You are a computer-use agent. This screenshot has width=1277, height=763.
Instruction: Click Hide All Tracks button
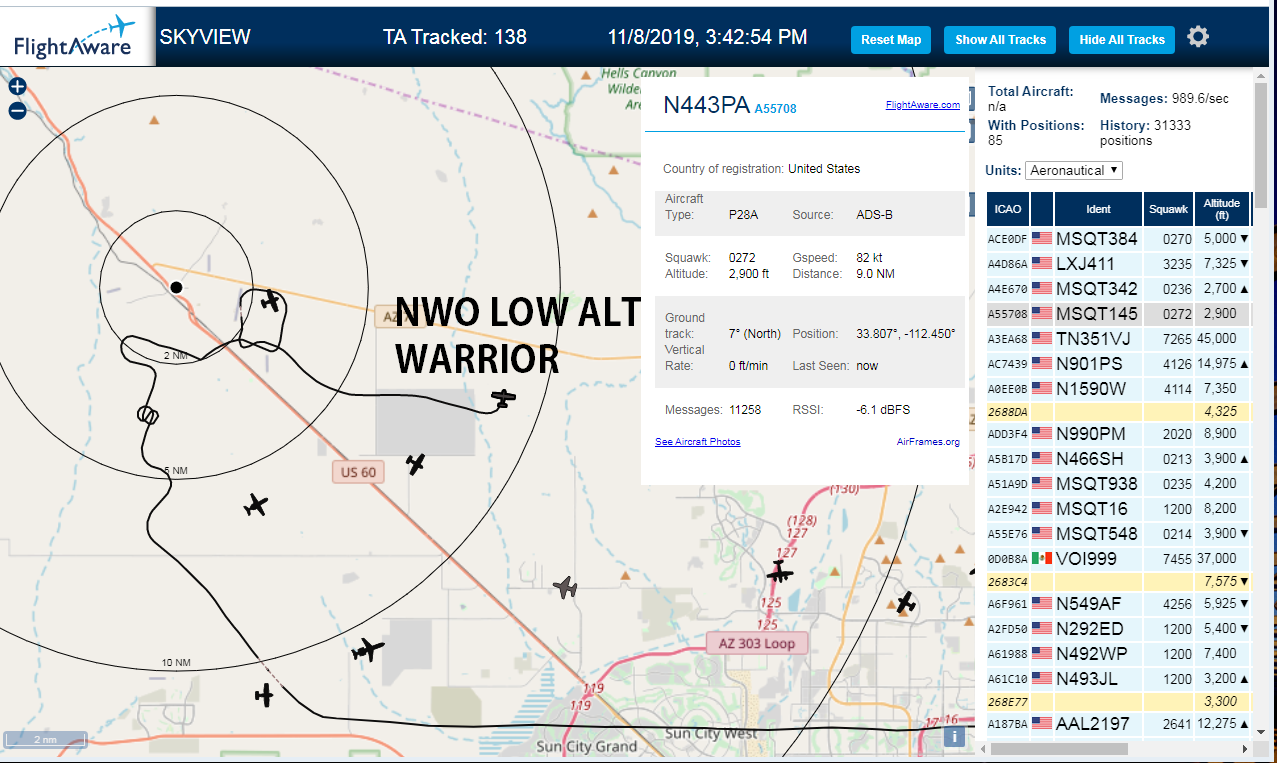click(1122, 40)
